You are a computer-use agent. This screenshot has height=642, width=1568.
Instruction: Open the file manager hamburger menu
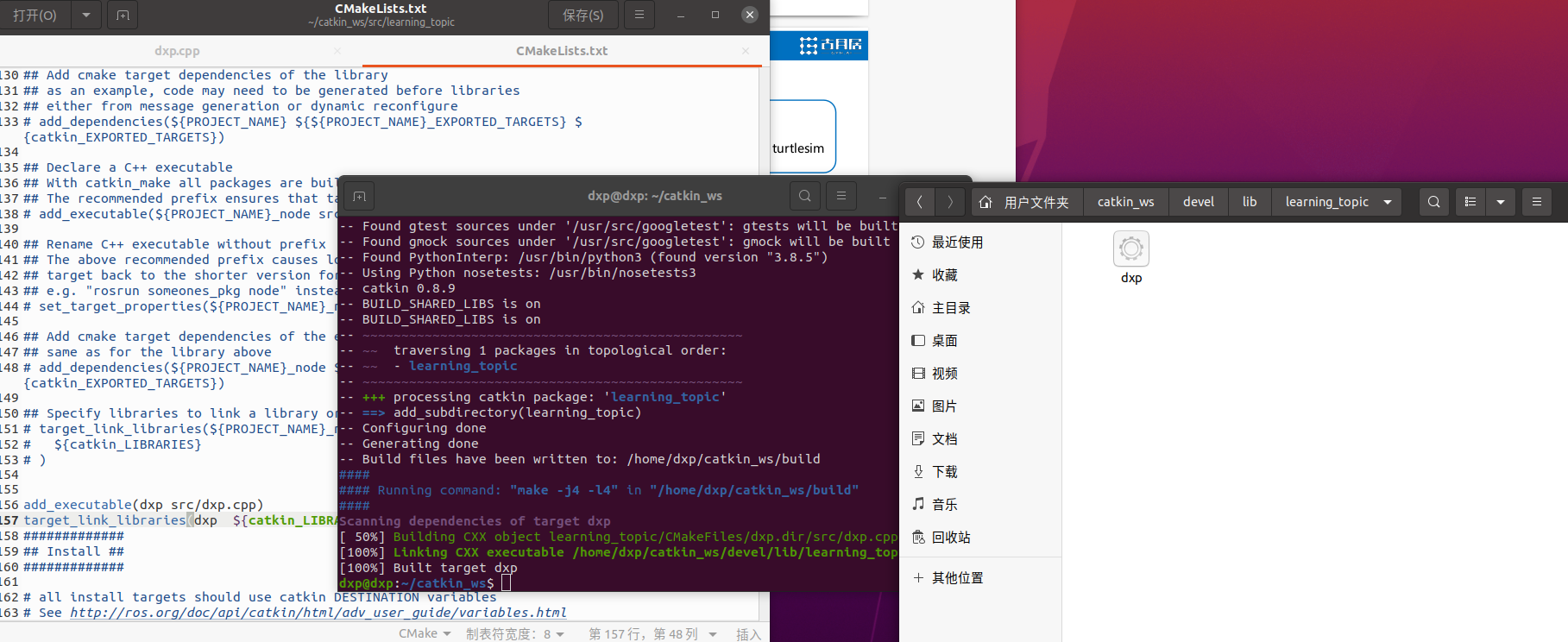1536,202
